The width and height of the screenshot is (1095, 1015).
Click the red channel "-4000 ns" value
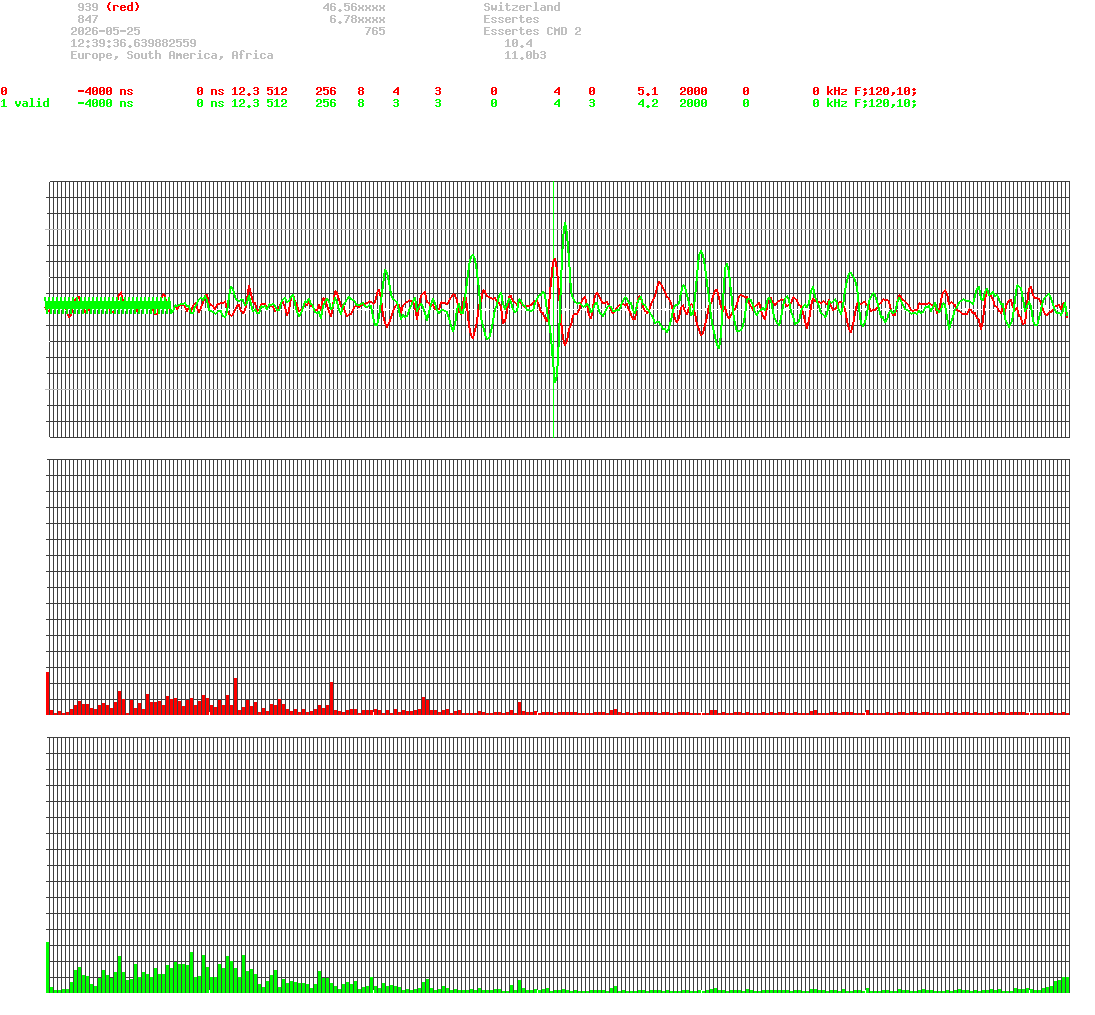(105, 92)
